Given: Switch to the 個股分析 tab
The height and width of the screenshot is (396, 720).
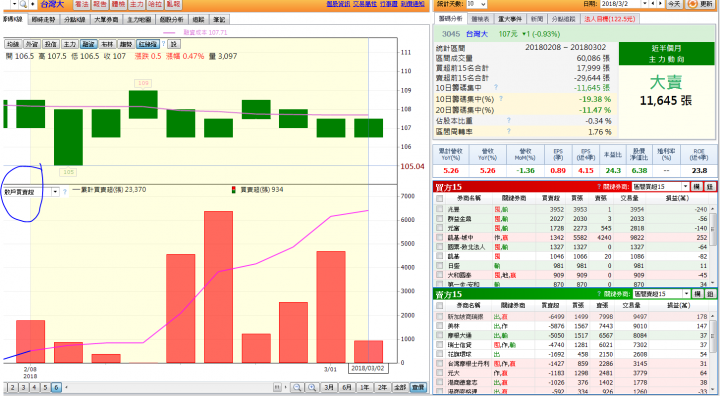Looking at the screenshot, I should (x=172, y=20).
